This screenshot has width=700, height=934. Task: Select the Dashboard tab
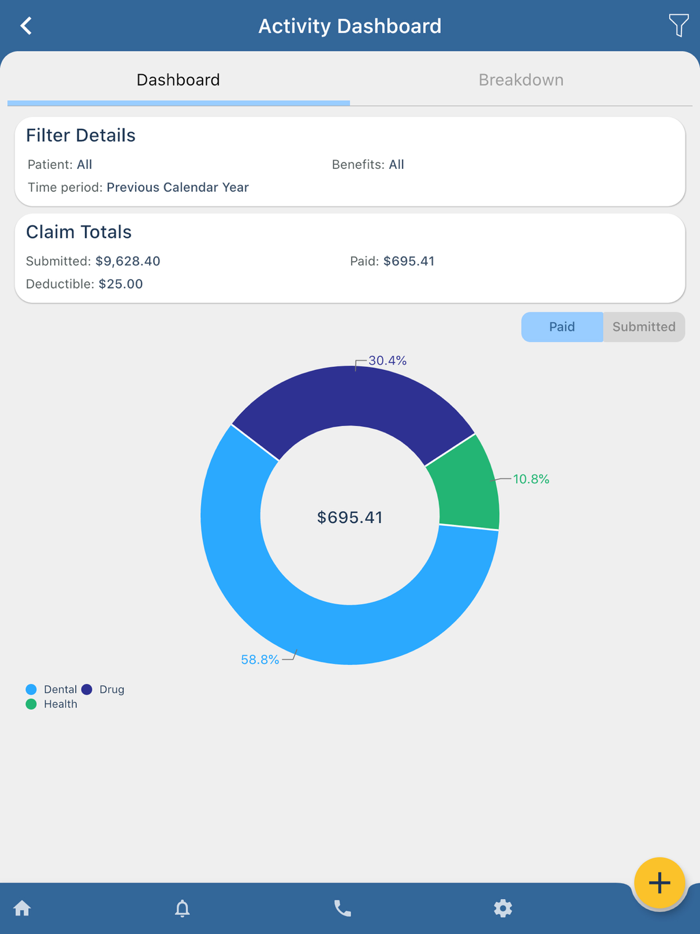pos(178,79)
